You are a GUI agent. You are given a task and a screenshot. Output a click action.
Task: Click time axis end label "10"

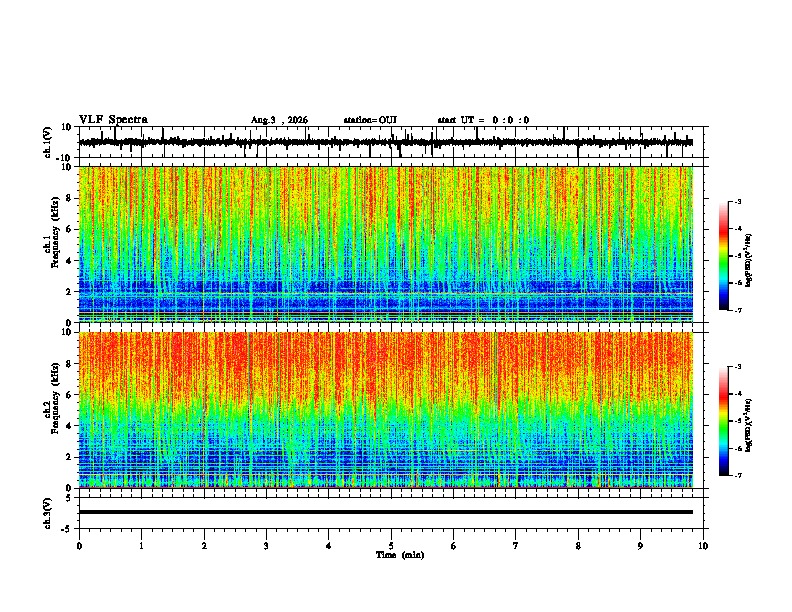click(x=703, y=546)
